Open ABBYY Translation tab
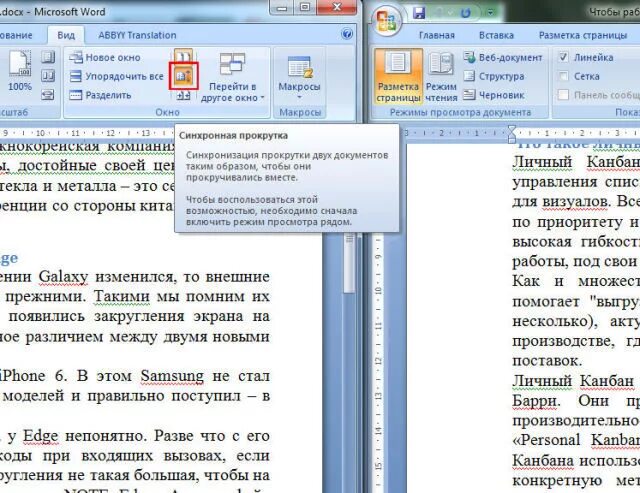This screenshot has height=493, width=640. [137, 35]
